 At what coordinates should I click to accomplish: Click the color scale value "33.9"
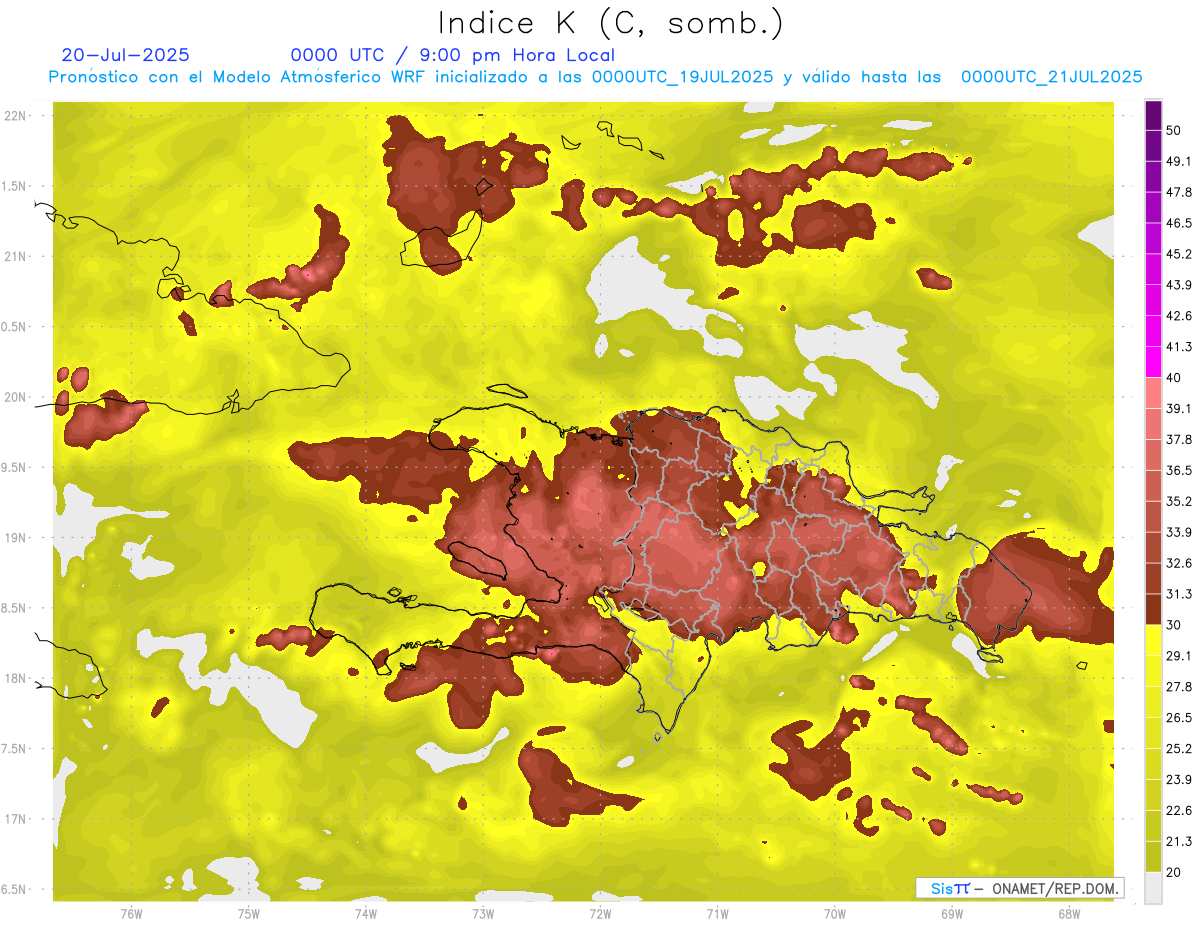pos(1179,532)
